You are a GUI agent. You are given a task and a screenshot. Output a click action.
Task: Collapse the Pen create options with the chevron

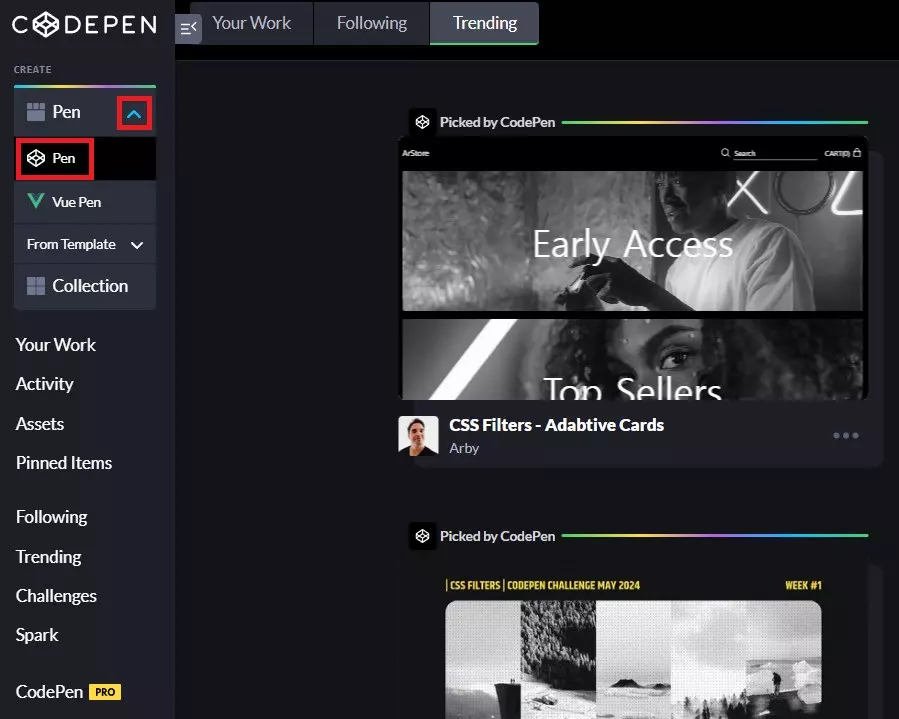point(135,112)
